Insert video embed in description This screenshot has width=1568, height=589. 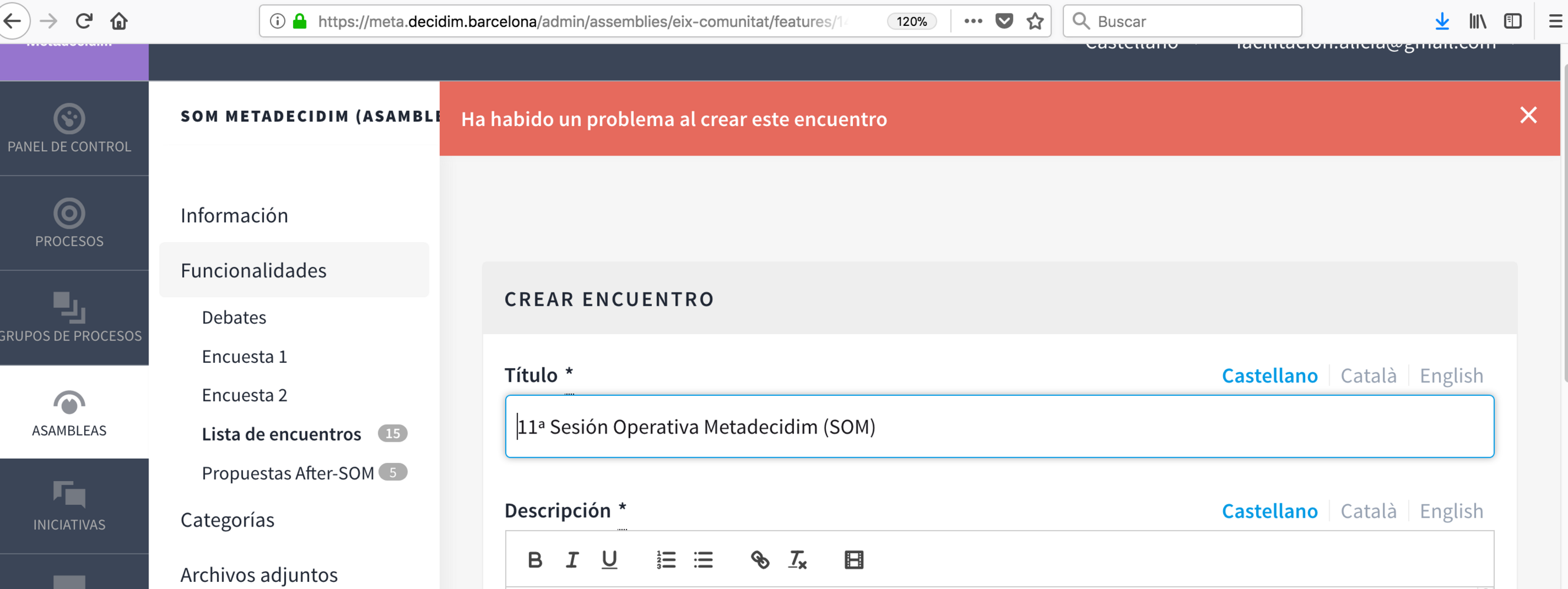(854, 559)
